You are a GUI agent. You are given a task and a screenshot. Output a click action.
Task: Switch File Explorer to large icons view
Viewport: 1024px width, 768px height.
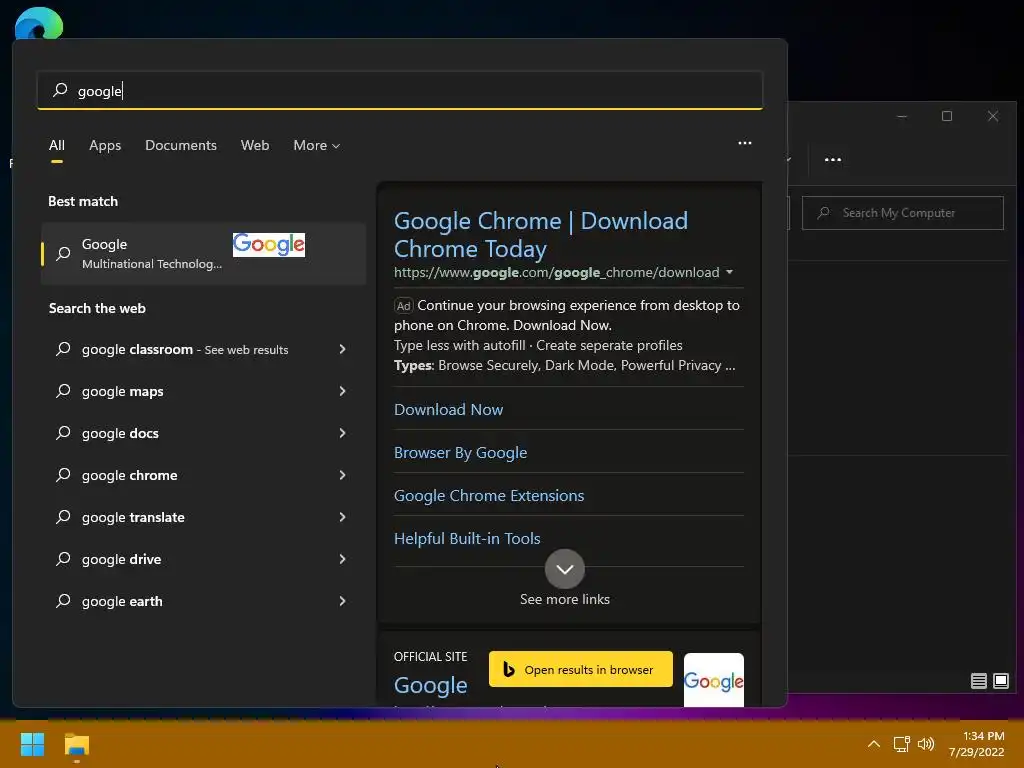coord(1000,681)
